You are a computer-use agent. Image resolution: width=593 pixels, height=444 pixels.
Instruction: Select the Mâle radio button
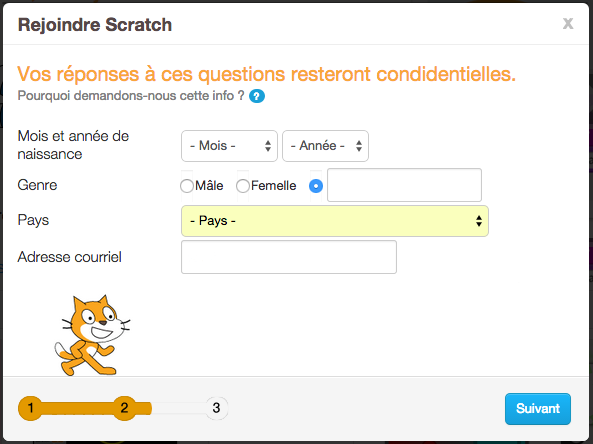tap(187, 186)
